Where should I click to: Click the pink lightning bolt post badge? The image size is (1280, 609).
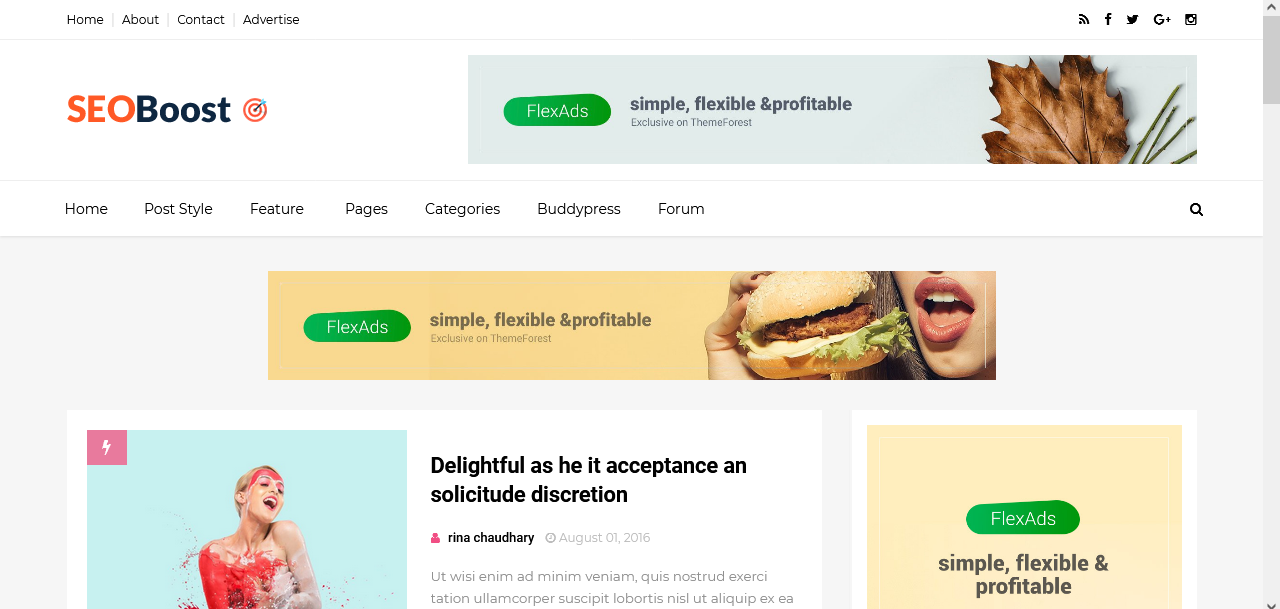click(x=107, y=447)
